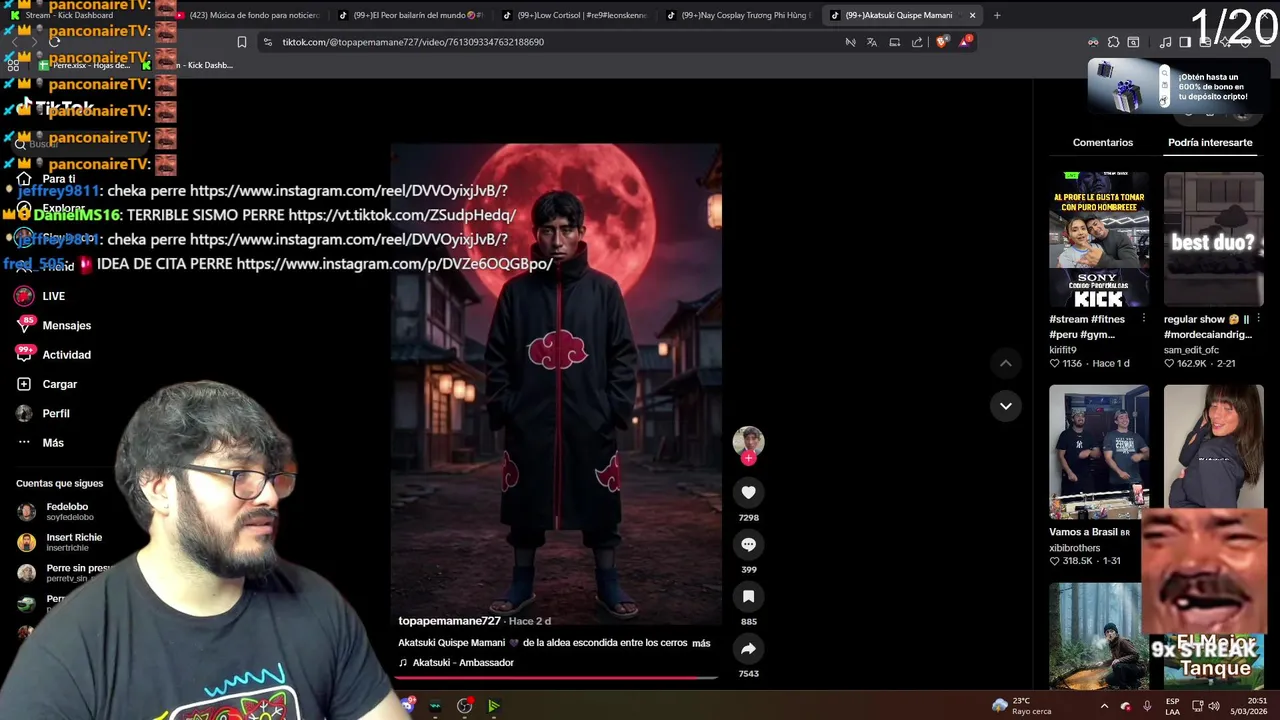Open kirifit9 stream fitness video thumbnail
The height and width of the screenshot is (720, 1280).
[x=1099, y=239]
